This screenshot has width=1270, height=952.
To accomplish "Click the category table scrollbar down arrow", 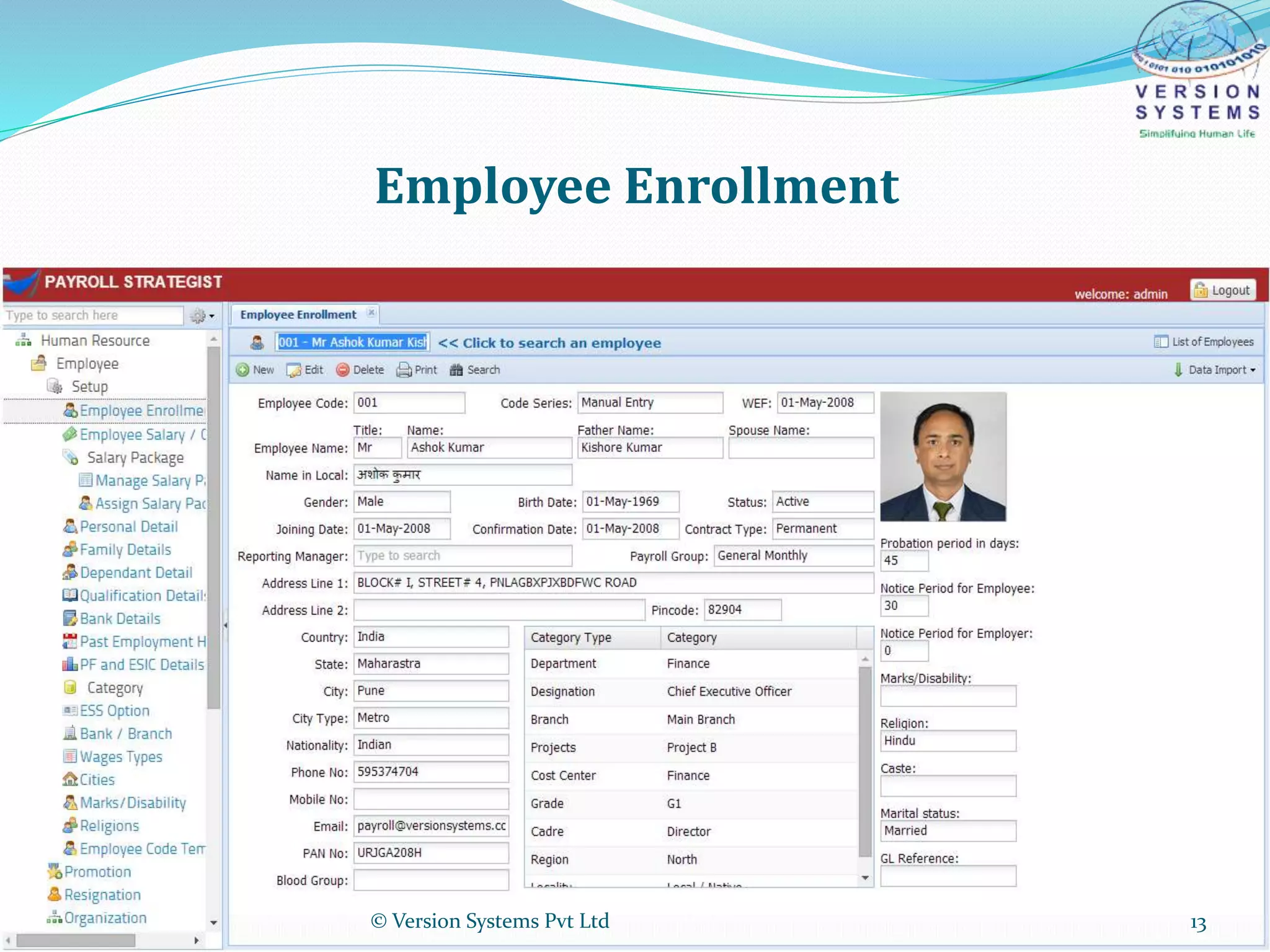I will click(865, 878).
